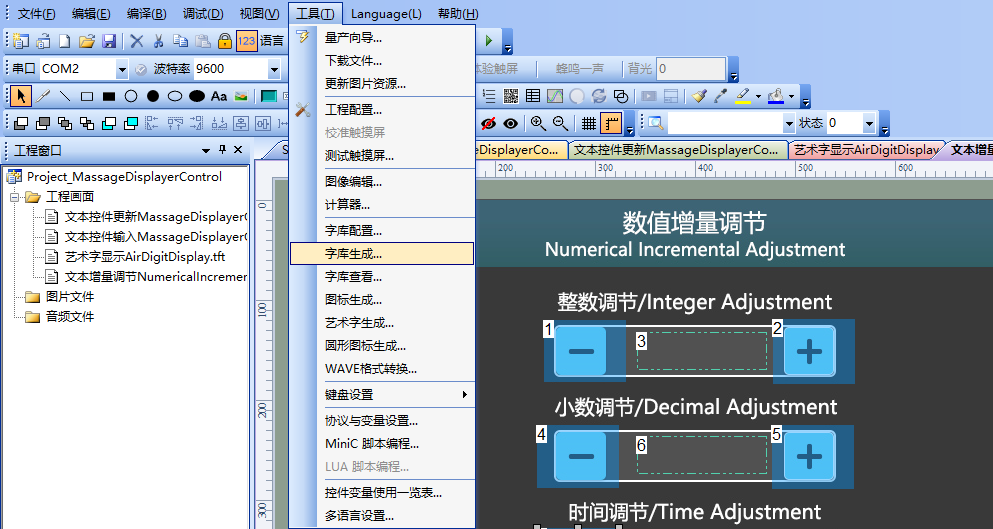Click the green run play icon
This screenshot has height=529, width=993.
point(489,41)
